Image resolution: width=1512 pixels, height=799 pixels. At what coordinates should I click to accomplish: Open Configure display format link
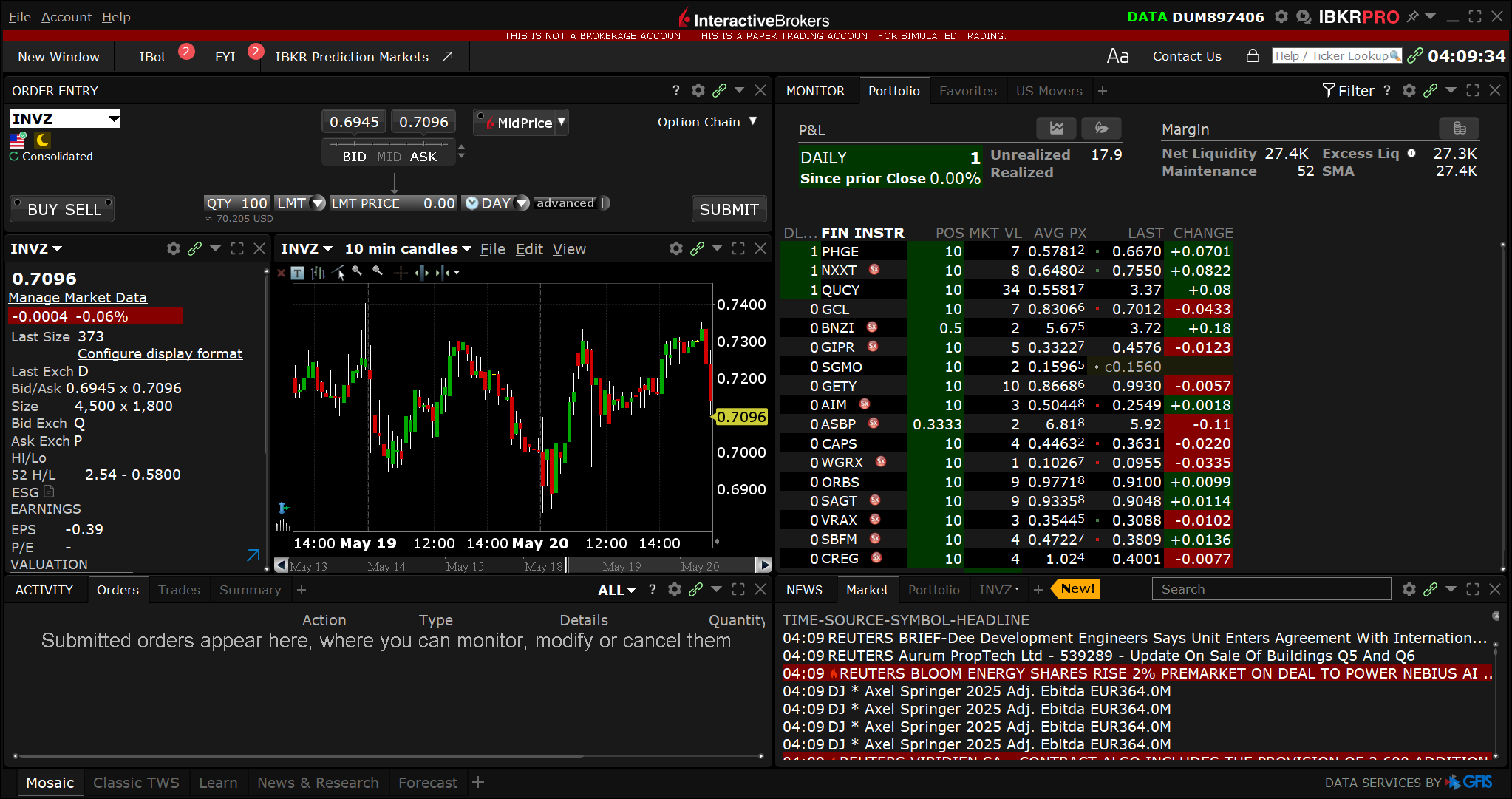[160, 353]
